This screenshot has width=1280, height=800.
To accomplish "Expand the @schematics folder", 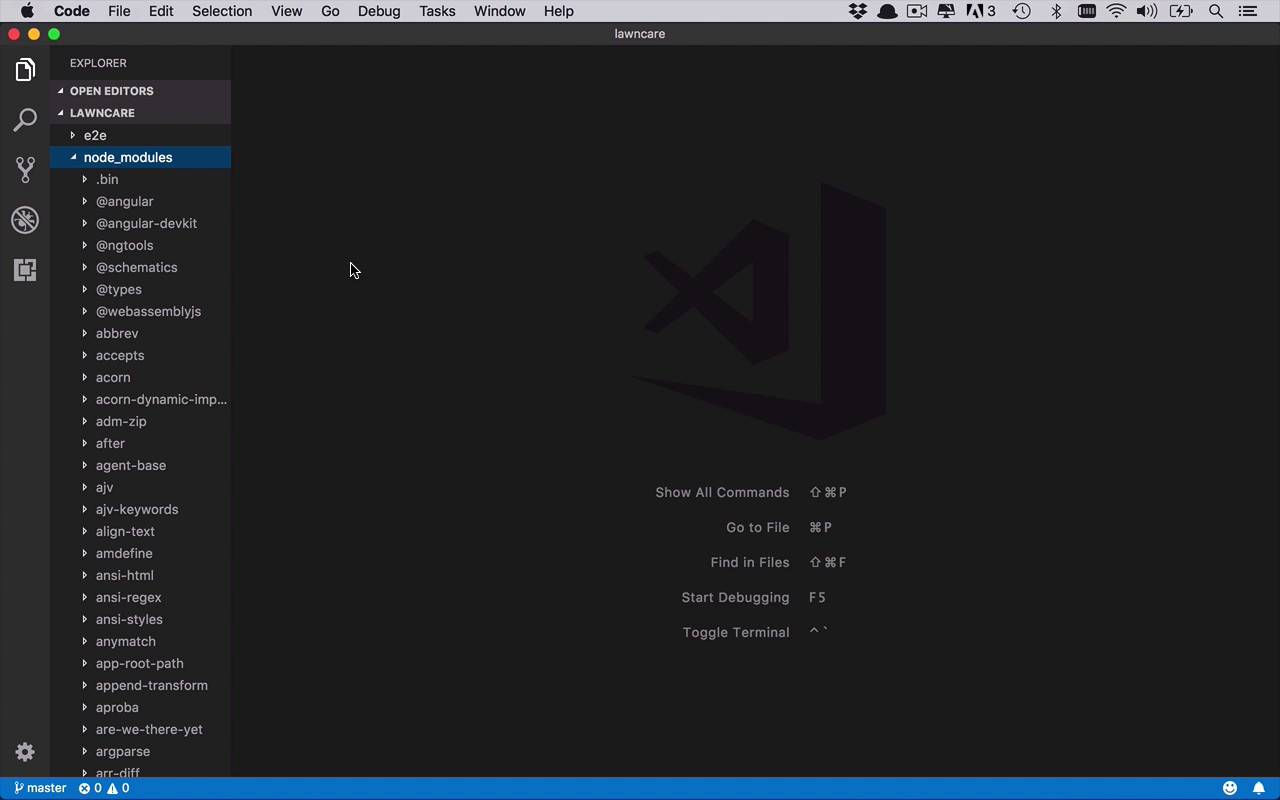I will pos(136,267).
